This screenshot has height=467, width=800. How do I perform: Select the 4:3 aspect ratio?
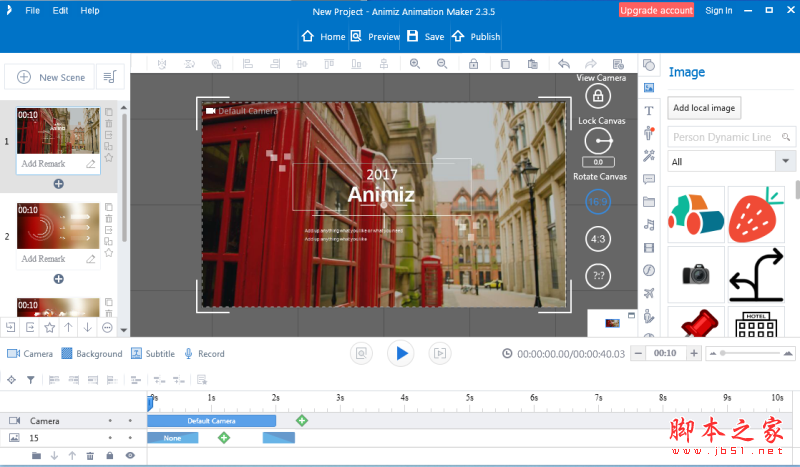(x=598, y=239)
